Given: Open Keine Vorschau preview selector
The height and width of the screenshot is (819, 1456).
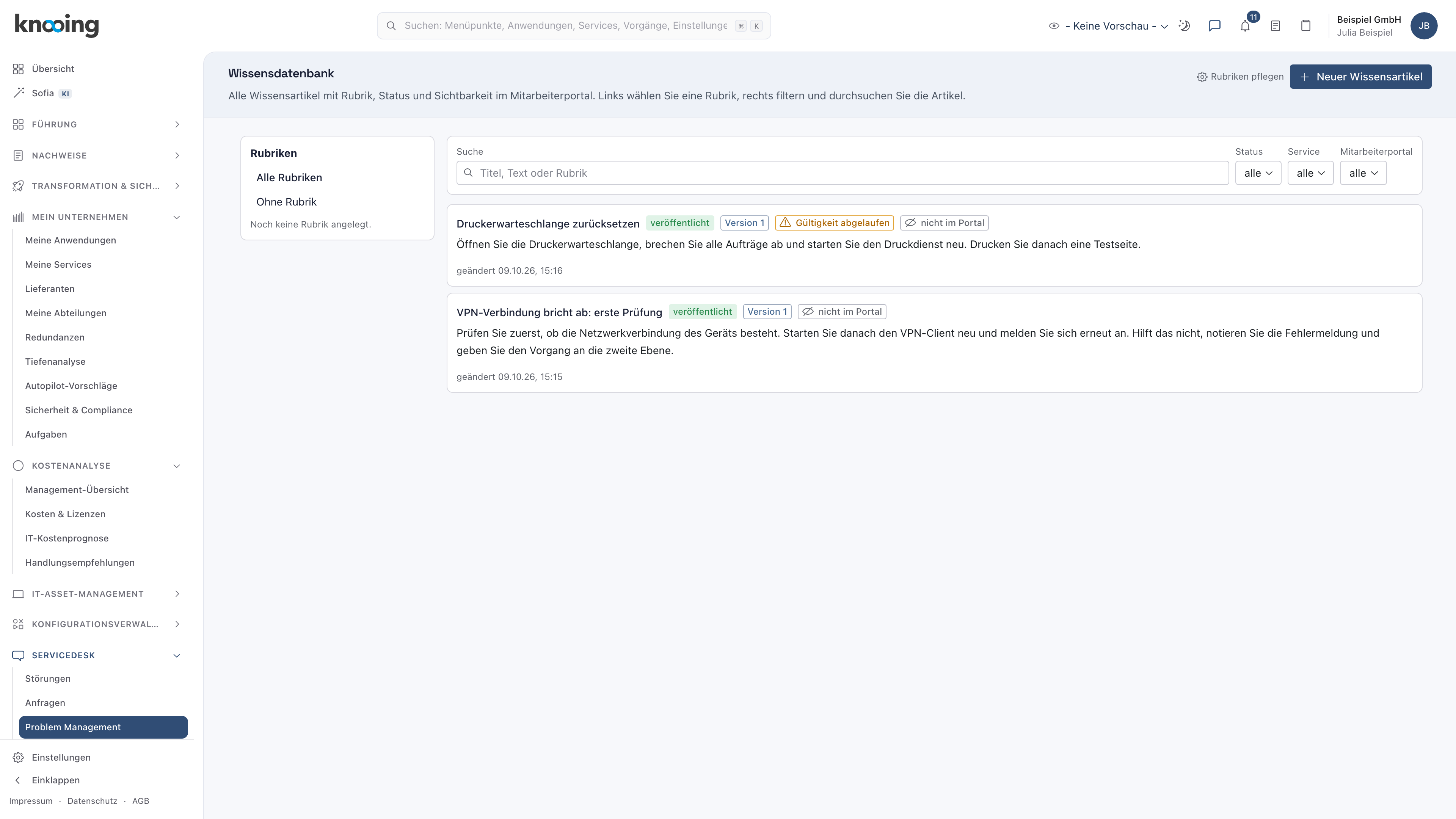Looking at the screenshot, I should click(1108, 26).
